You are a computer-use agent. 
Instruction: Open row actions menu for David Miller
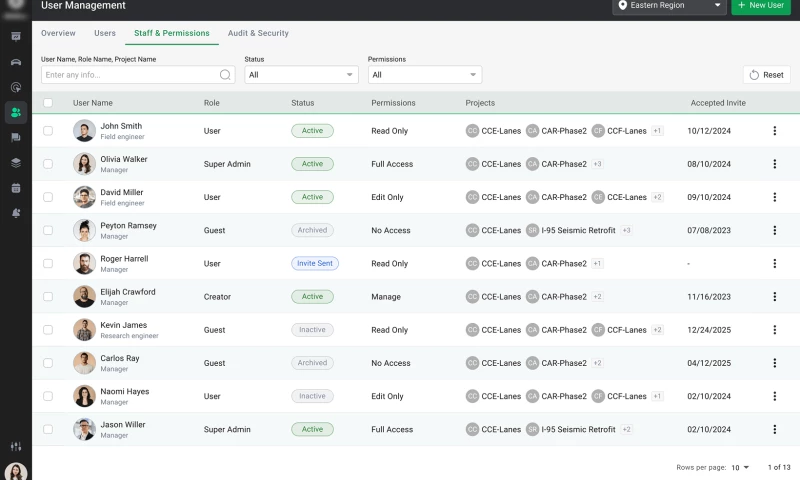(x=774, y=197)
